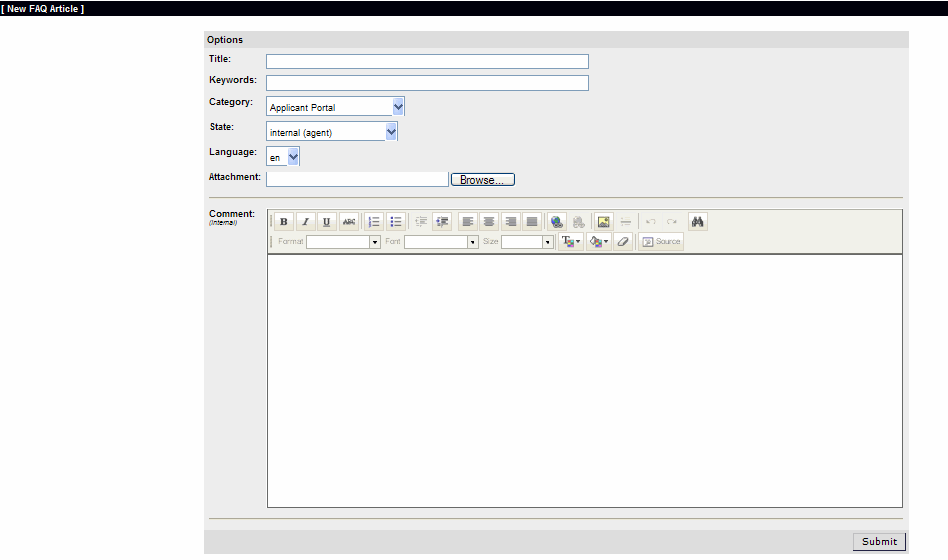Decrease indent in the editor
Viewport: 948px width, 560px height.
(x=421, y=222)
